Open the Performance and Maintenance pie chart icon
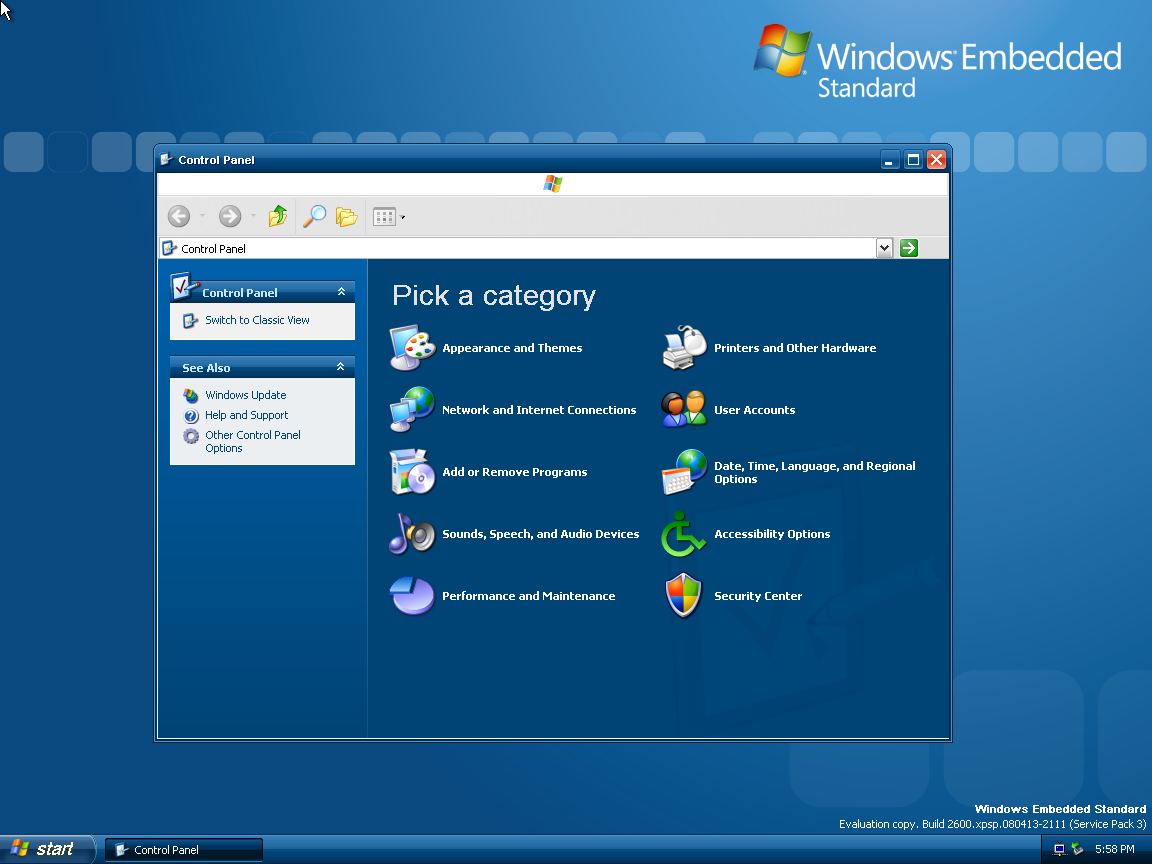 pos(412,596)
